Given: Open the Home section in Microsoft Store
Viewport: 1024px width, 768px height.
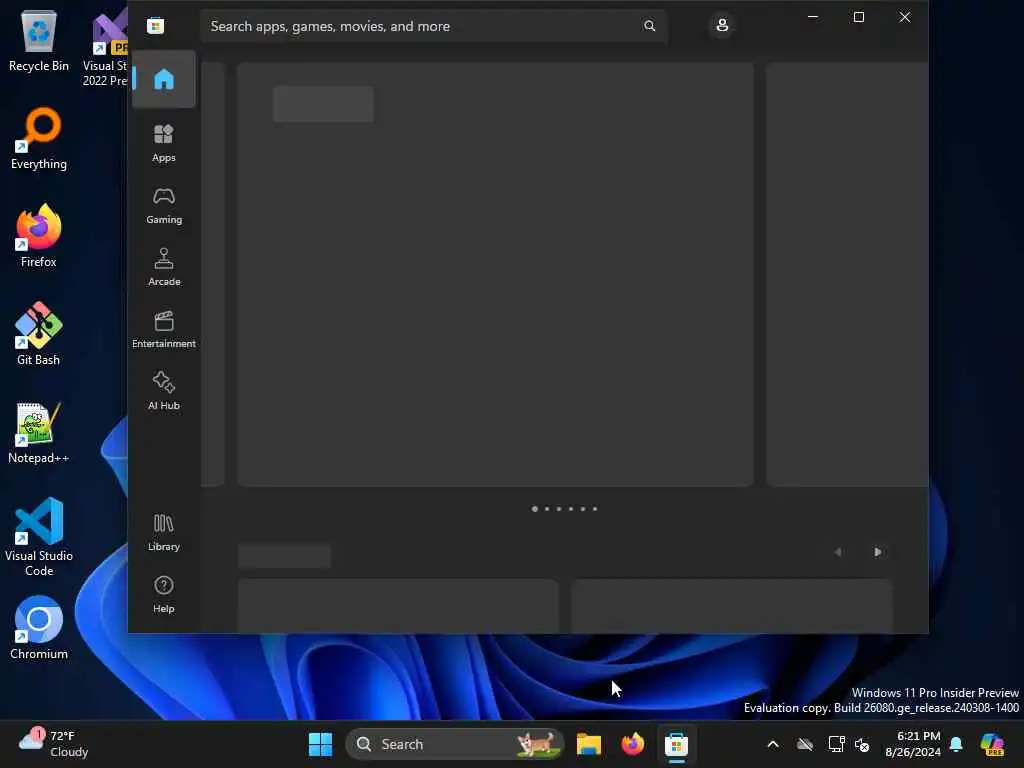Looking at the screenshot, I should [164, 79].
